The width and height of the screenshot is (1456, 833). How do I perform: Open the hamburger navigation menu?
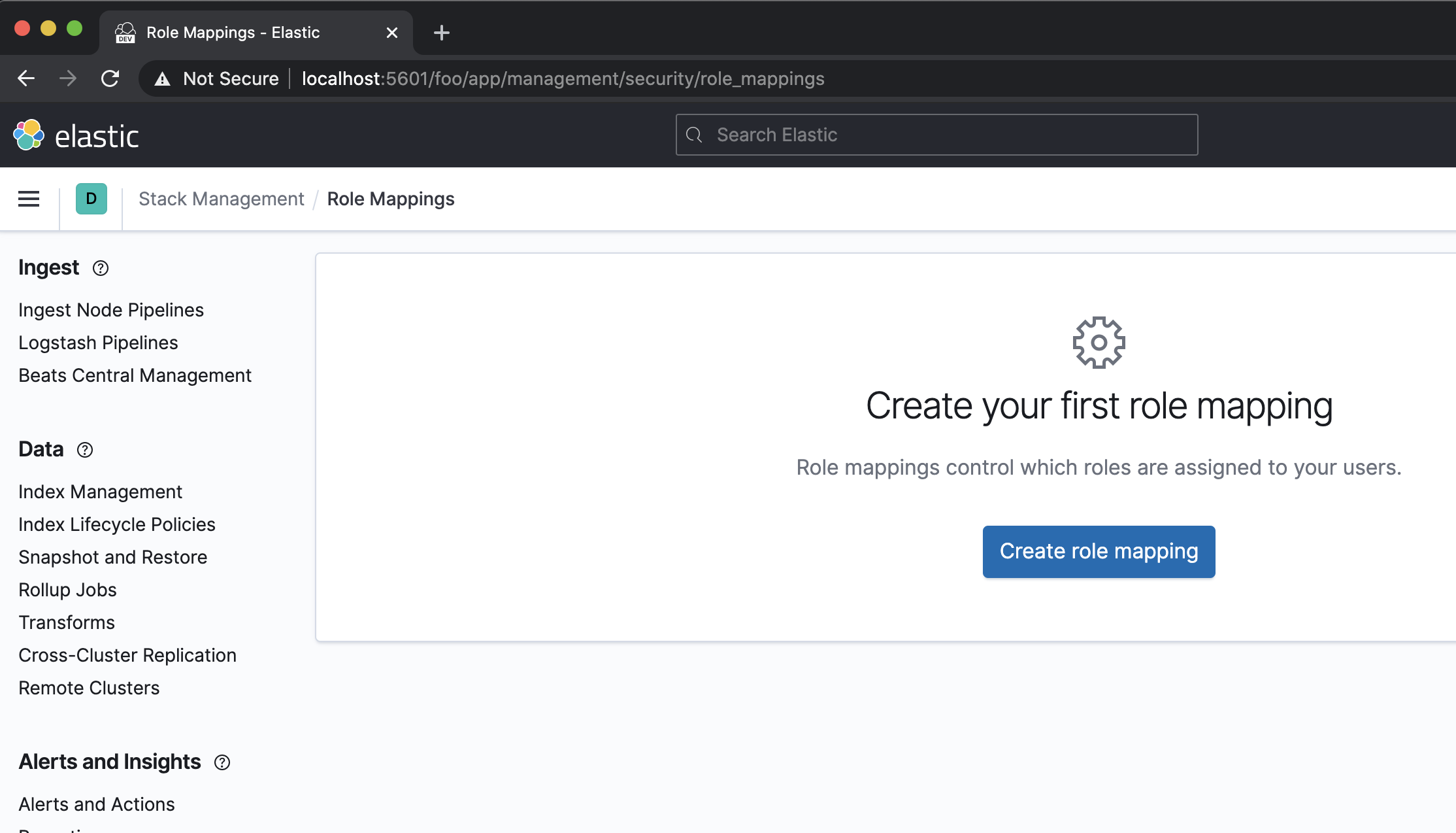coord(29,199)
